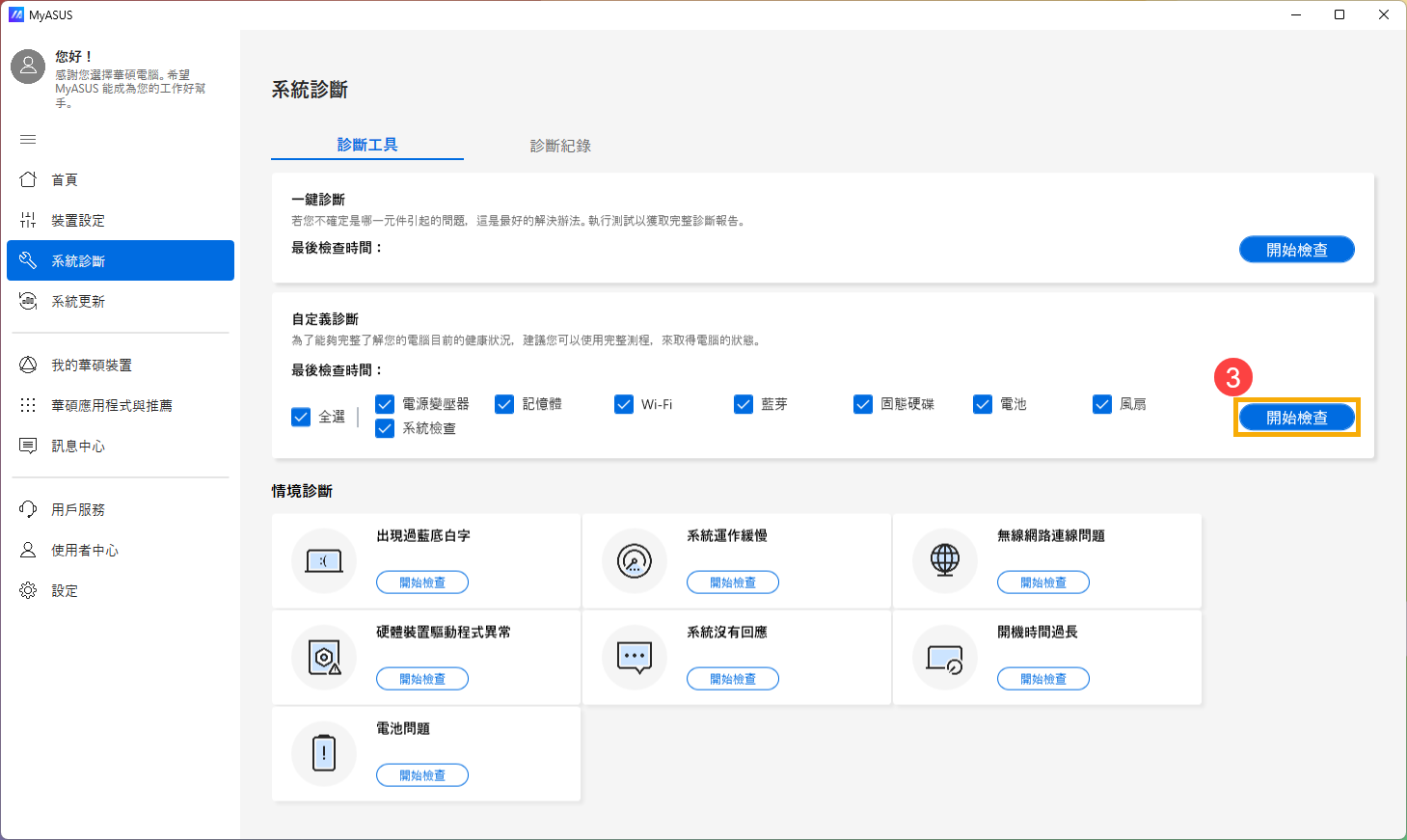Viewport: 1407px width, 840px height.
Task: Click 開始檢查 under 出現過藍底白字
Action: pos(422,583)
